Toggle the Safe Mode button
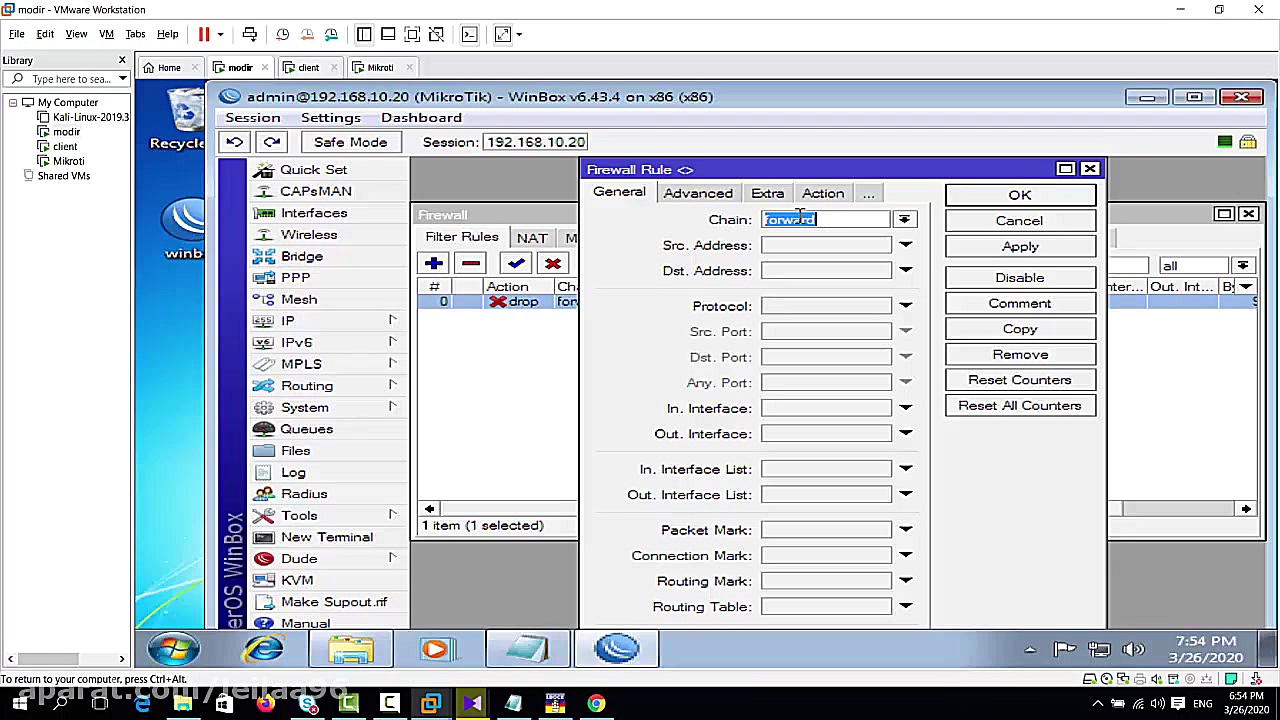Image resolution: width=1280 pixels, height=720 pixels. pyautogui.click(x=350, y=142)
